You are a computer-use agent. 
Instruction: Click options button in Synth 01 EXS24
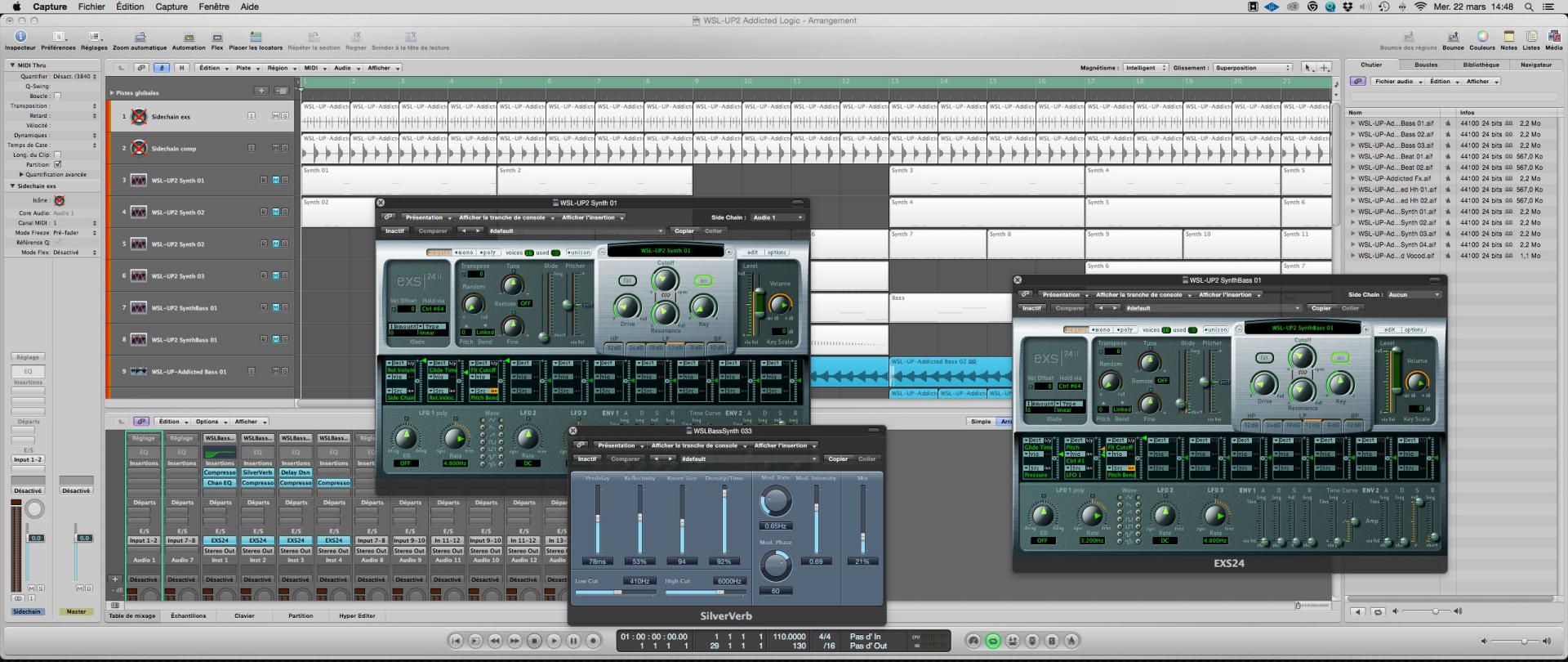click(x=777, y=253)
